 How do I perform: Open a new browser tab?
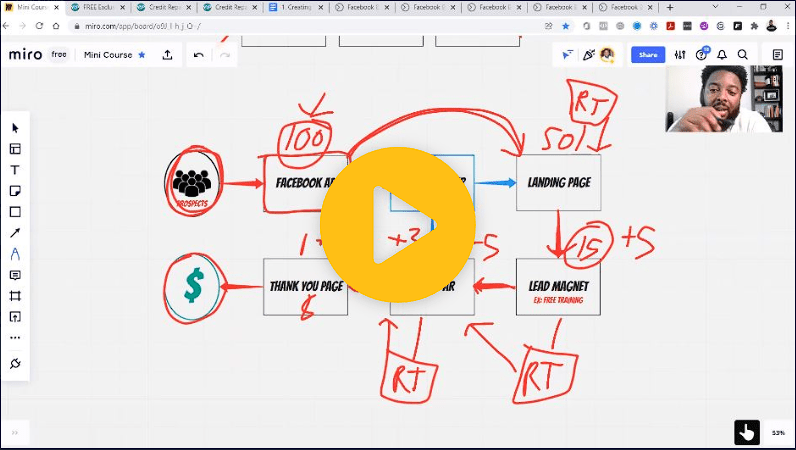point(670,7)
